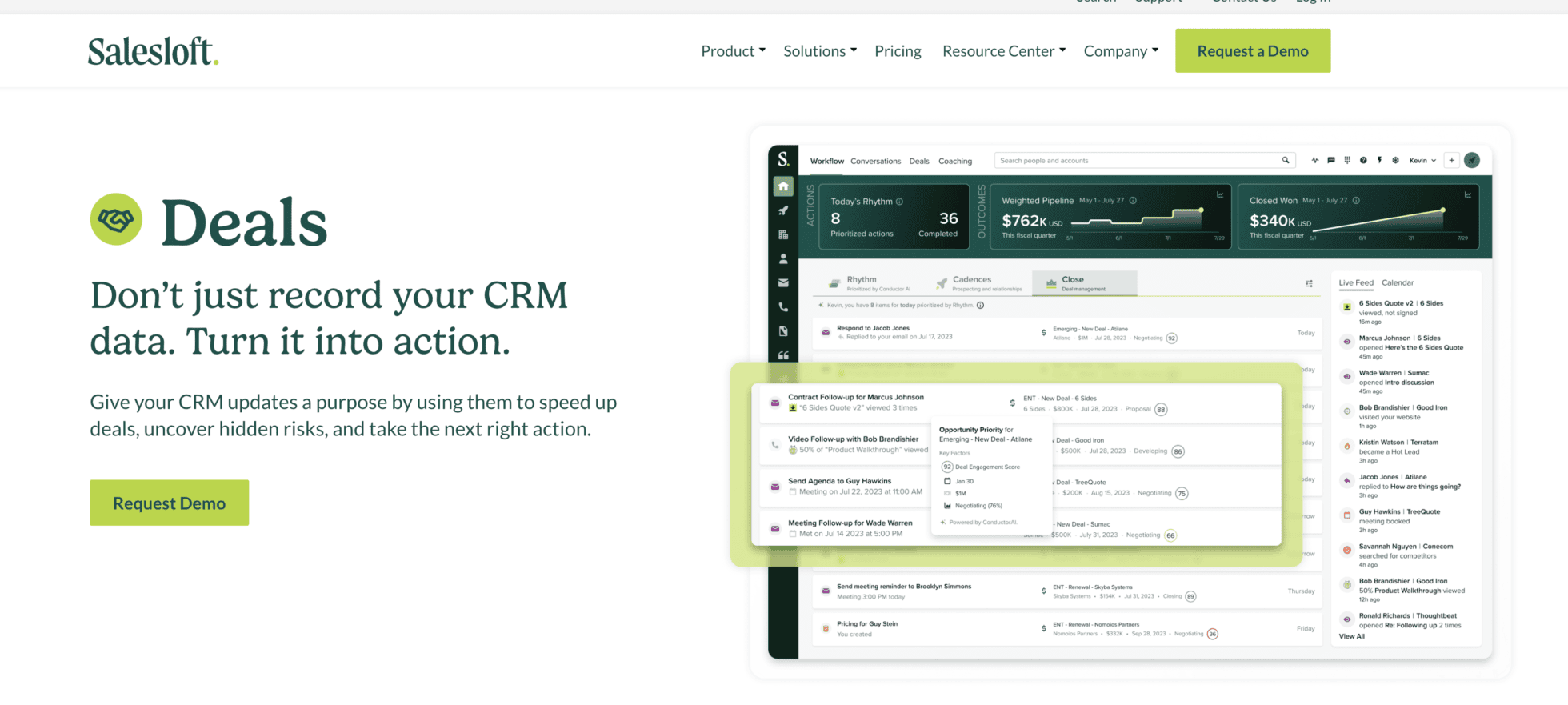
Task: Open the chat message icon in toolbar
Action: pyautogui.click(x=1331, y=160)
